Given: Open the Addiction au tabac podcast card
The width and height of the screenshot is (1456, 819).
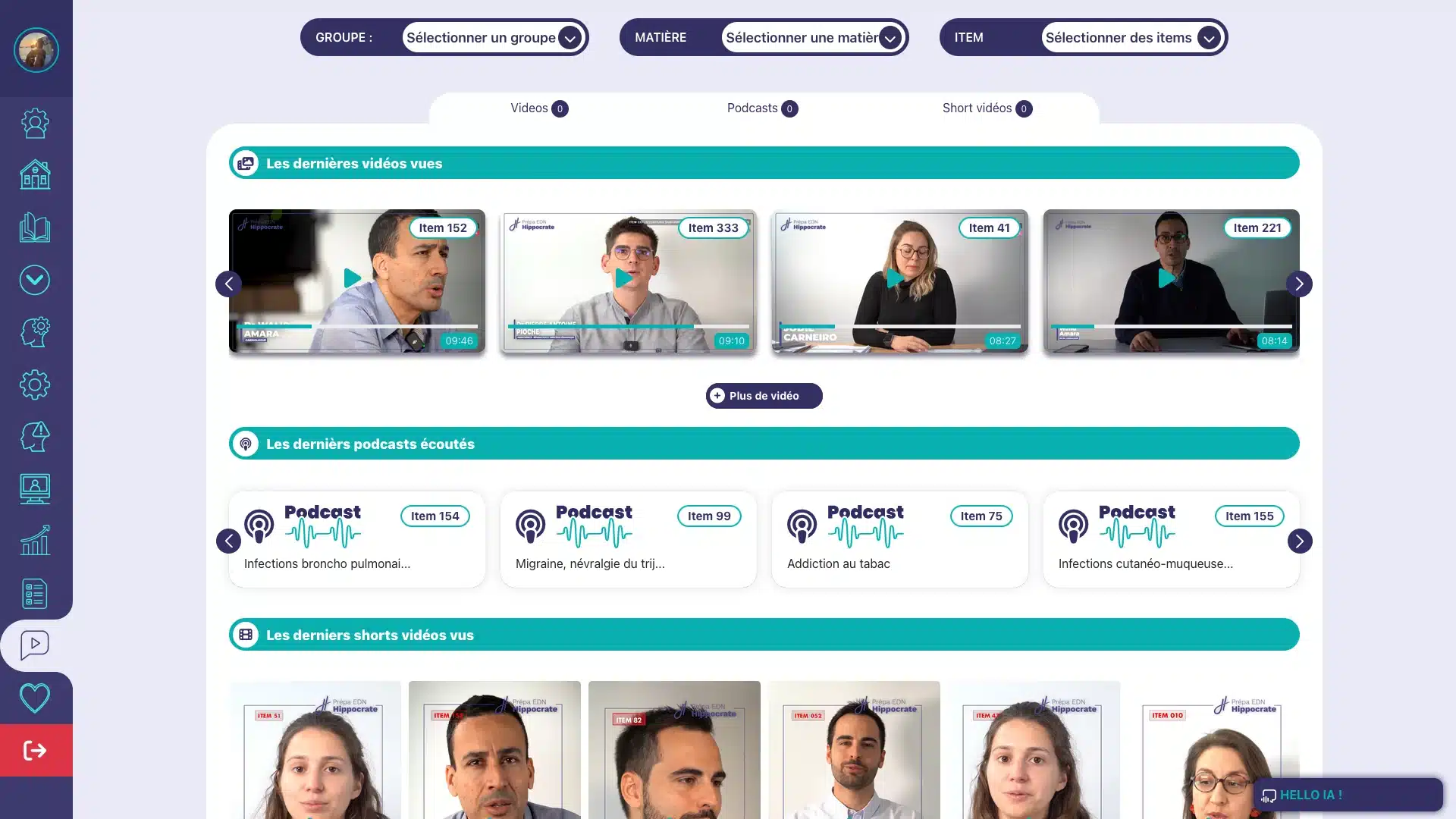Looking at the screenshot, I should [x=899, y=539].
